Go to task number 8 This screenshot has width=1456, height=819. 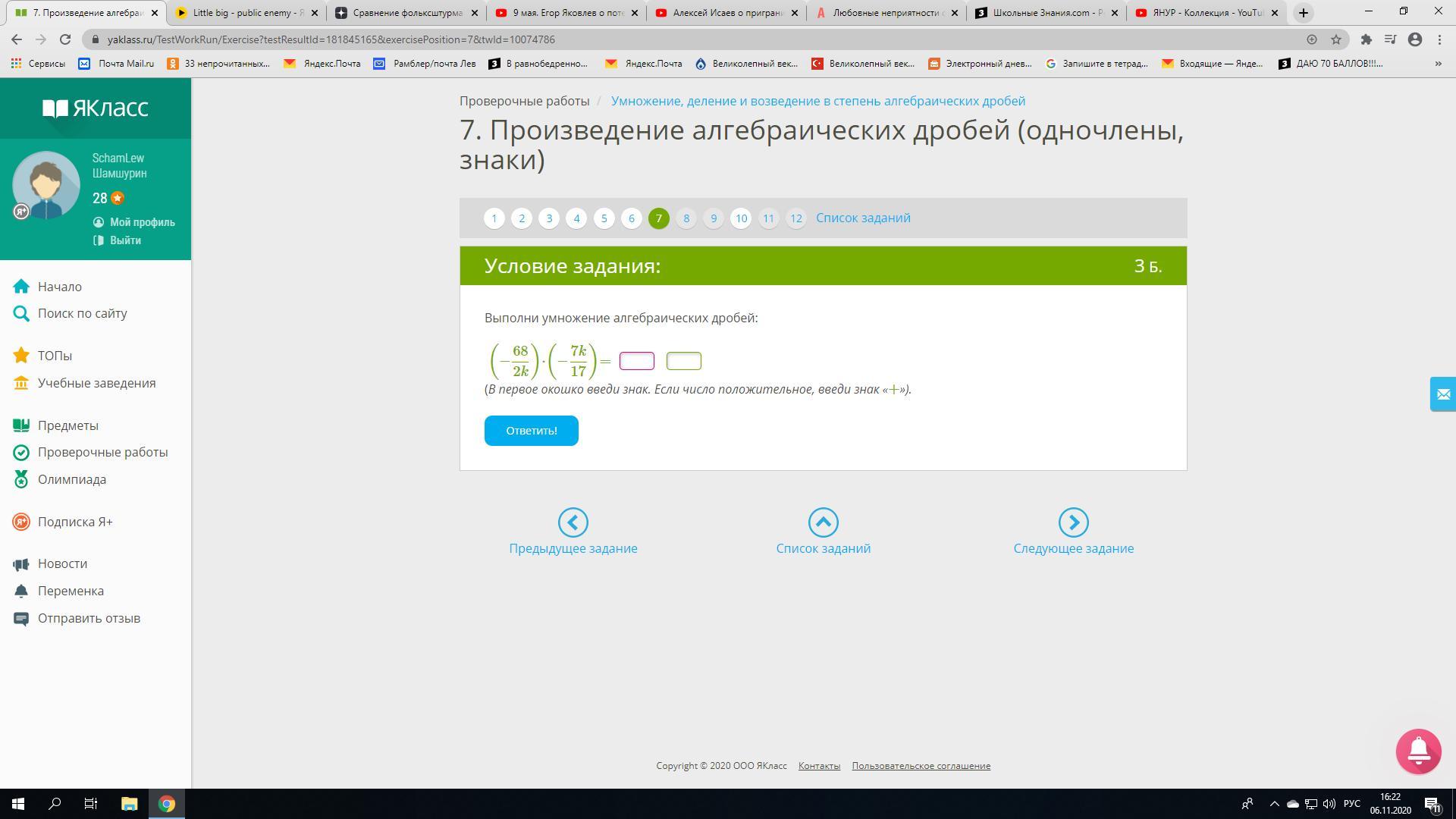coord(686,218)
